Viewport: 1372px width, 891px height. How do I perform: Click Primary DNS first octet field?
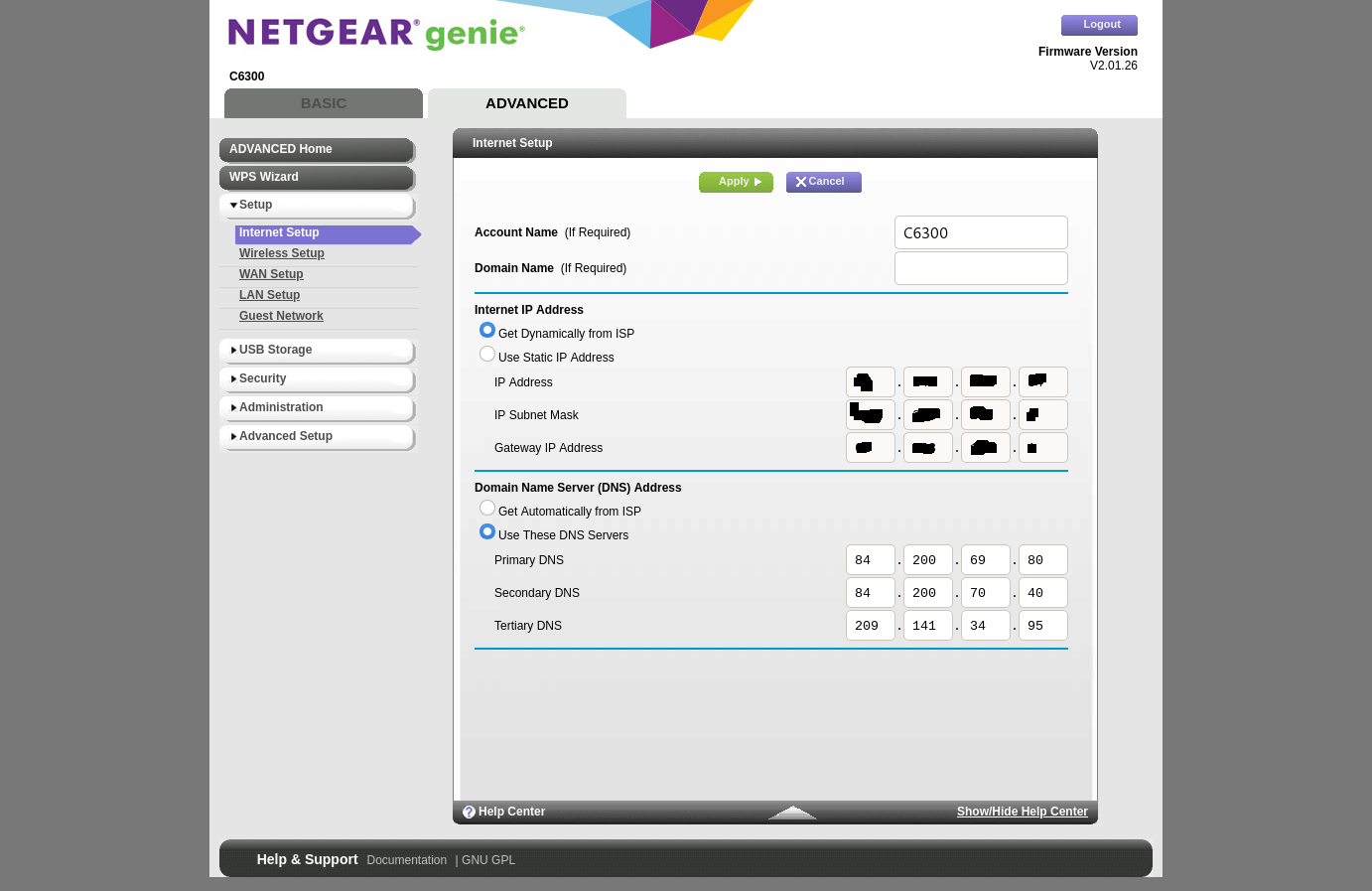pyautogui.click(x=871, y=560)
